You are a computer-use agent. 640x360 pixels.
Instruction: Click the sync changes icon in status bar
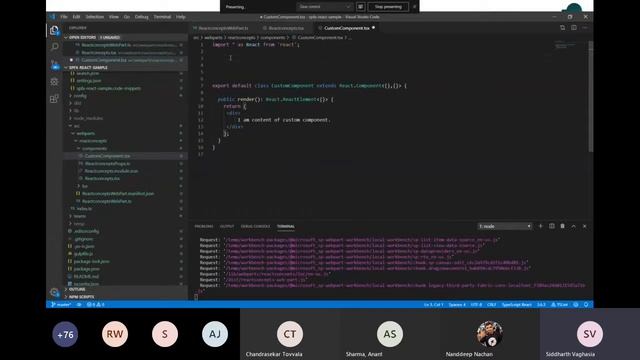[x=79, y=304]
